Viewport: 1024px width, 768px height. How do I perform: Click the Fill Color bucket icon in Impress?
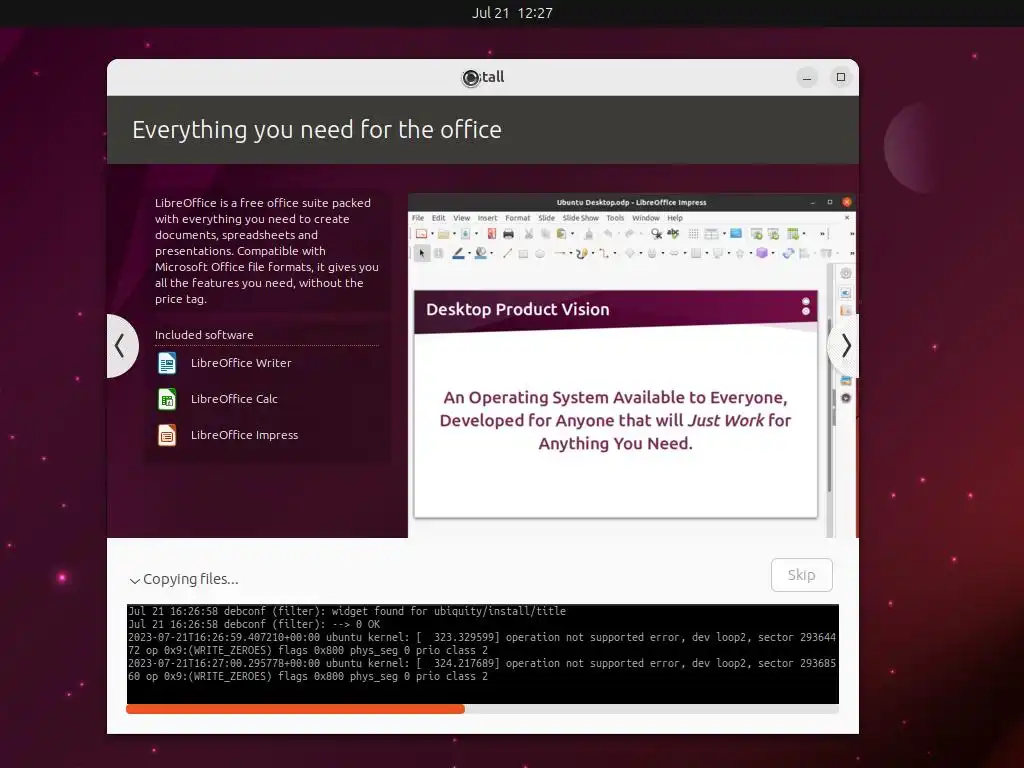481,253
